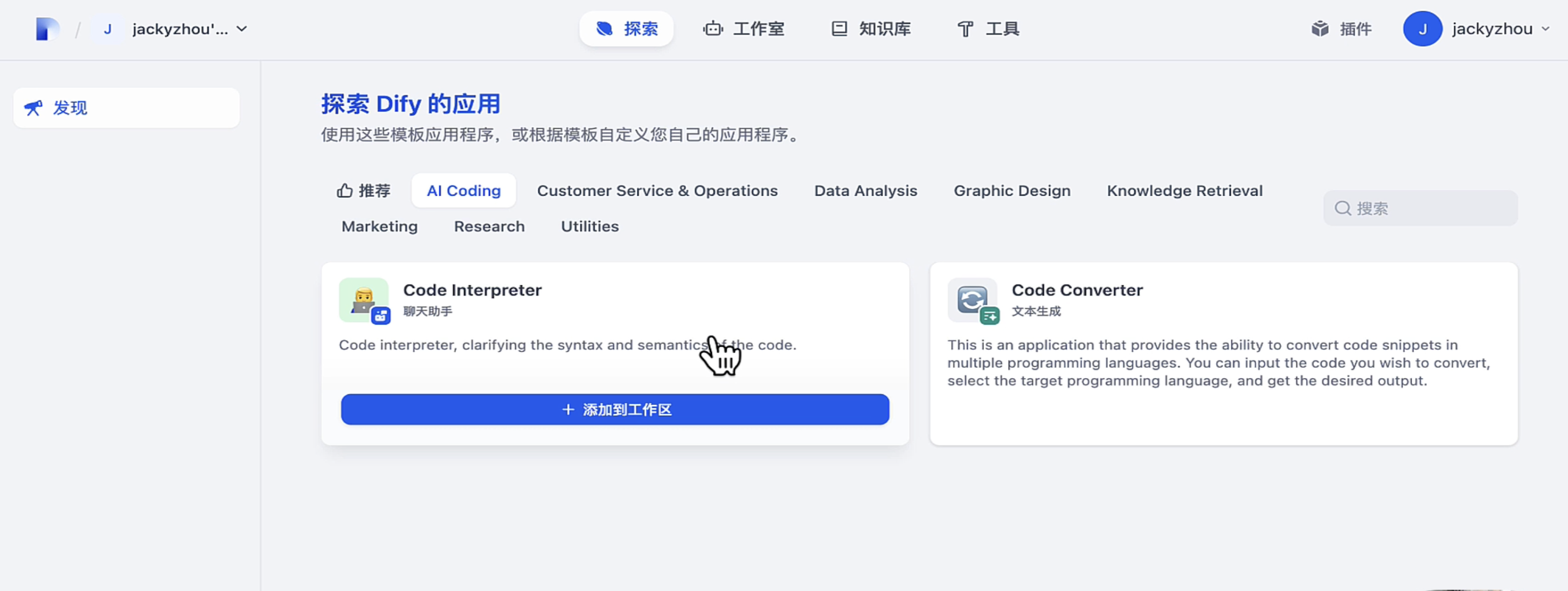Switch to the Data Analysis category
Screen dimensions: 1568x591
[x=865, y=191]
